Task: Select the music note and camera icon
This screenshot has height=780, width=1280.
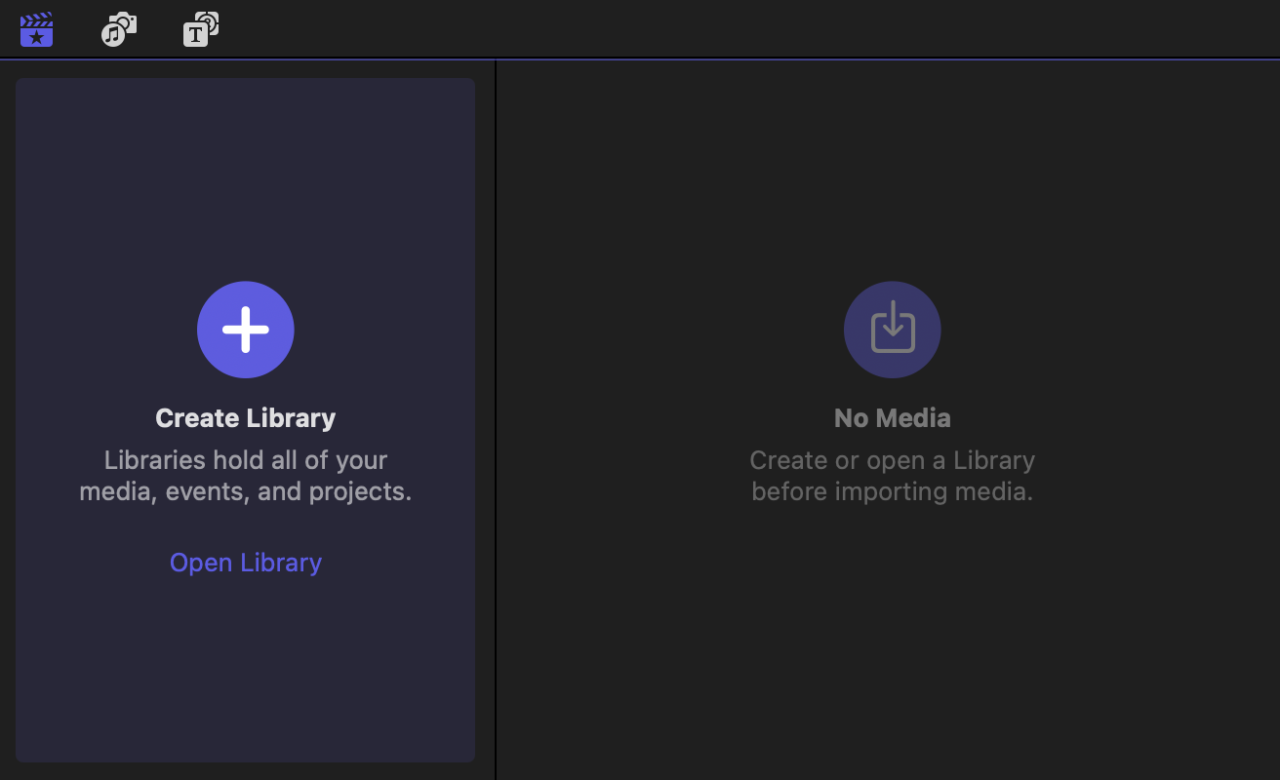Action: [119, 30]
